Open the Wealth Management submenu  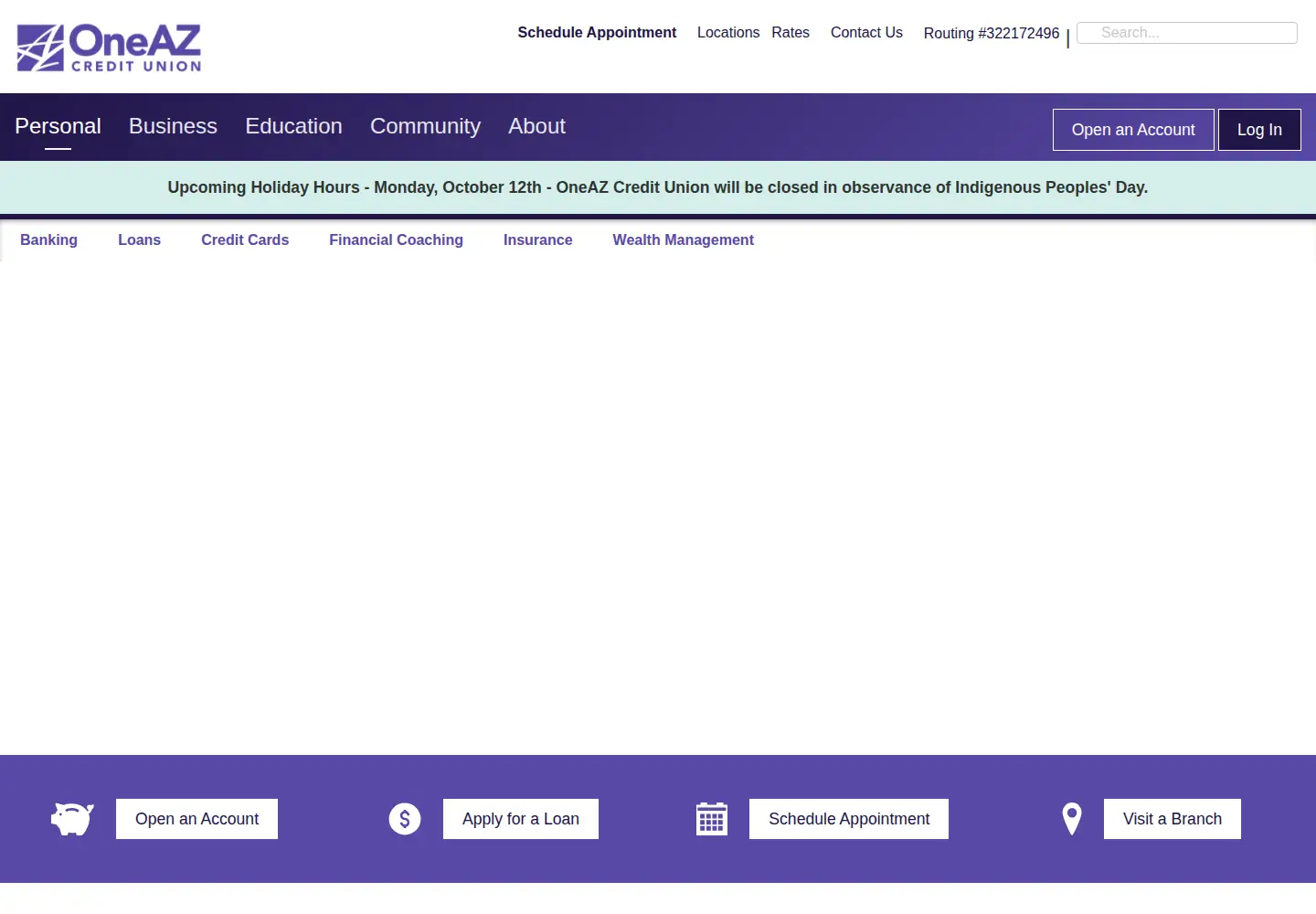683,239
